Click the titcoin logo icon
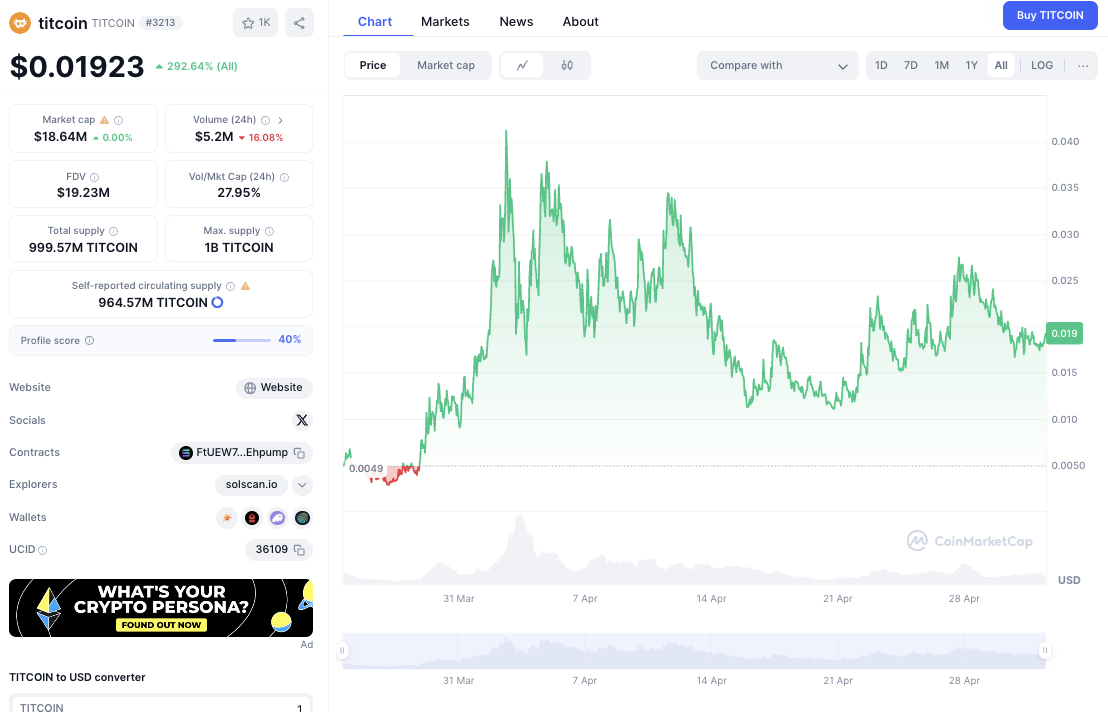This screenshot has height=712, width=1108. pos(20,23)
